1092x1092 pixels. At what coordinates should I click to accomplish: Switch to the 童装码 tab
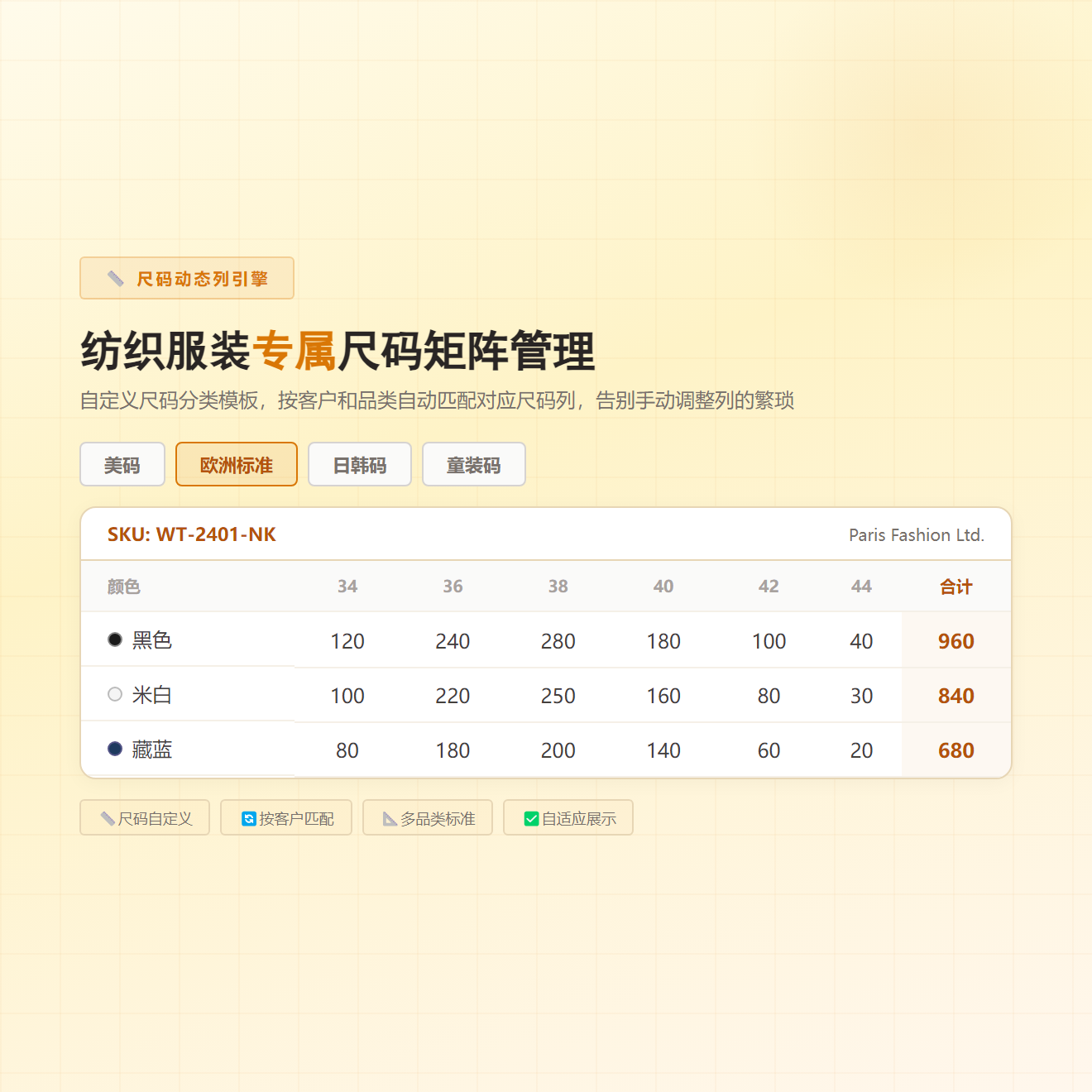474,465
